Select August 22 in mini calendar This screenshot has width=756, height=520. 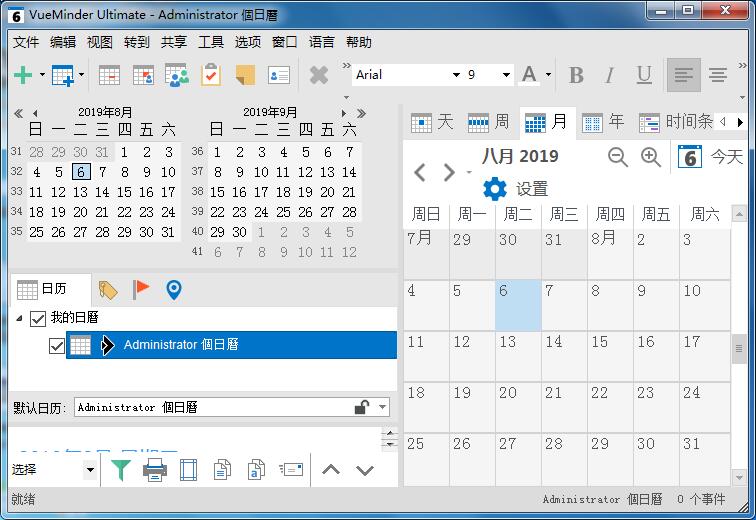(x=124, y=213)
